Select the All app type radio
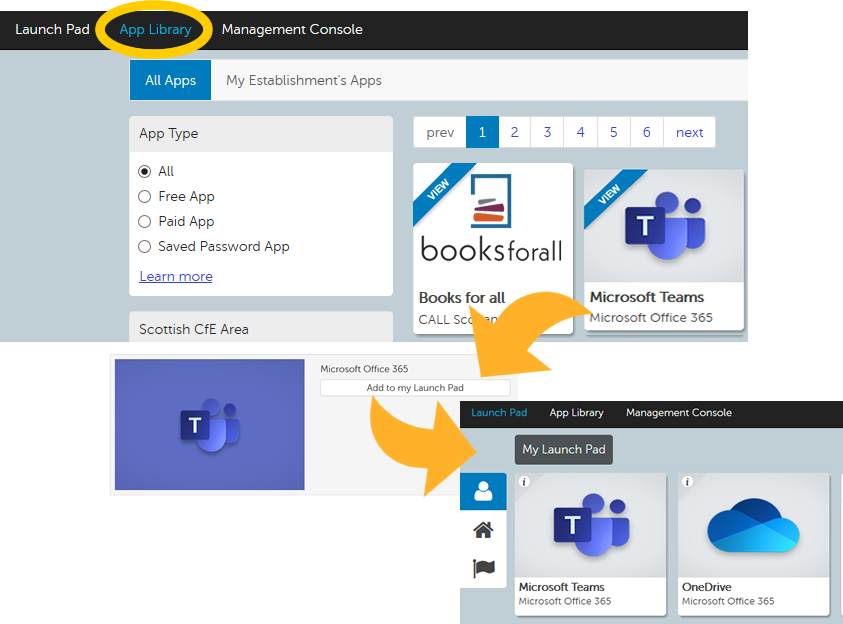Screen dimensions: 843x624 [145, 171]
